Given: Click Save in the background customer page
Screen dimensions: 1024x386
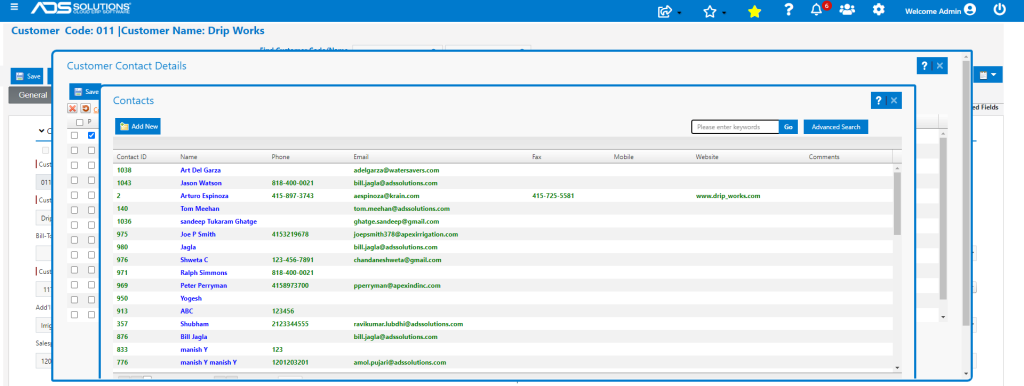Looking at the screenshot, I should pos(27,76).
